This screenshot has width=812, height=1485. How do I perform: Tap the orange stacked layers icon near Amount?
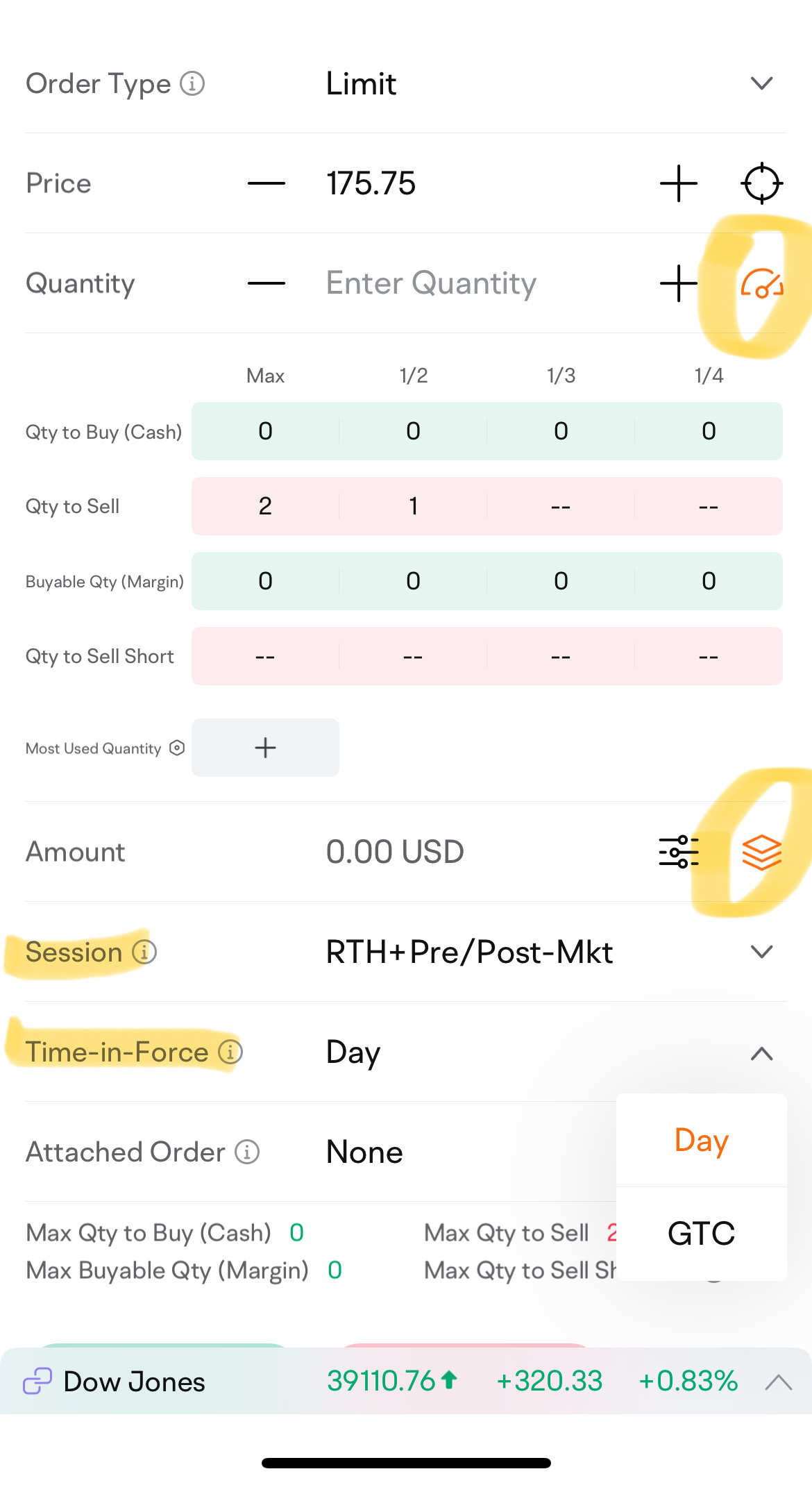761,852
